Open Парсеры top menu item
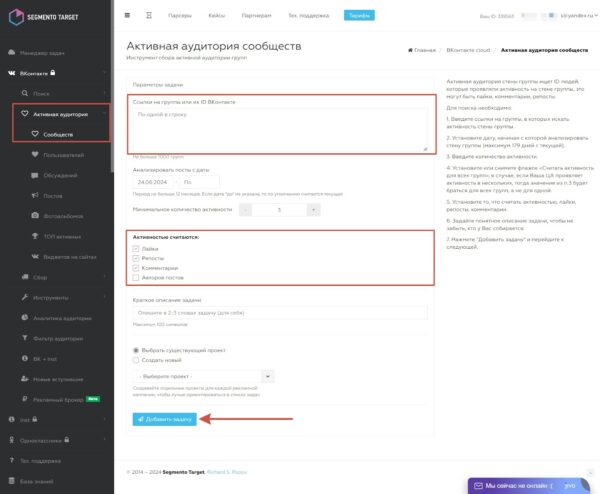Screen dimensions: 600x494 coord(180,16)
